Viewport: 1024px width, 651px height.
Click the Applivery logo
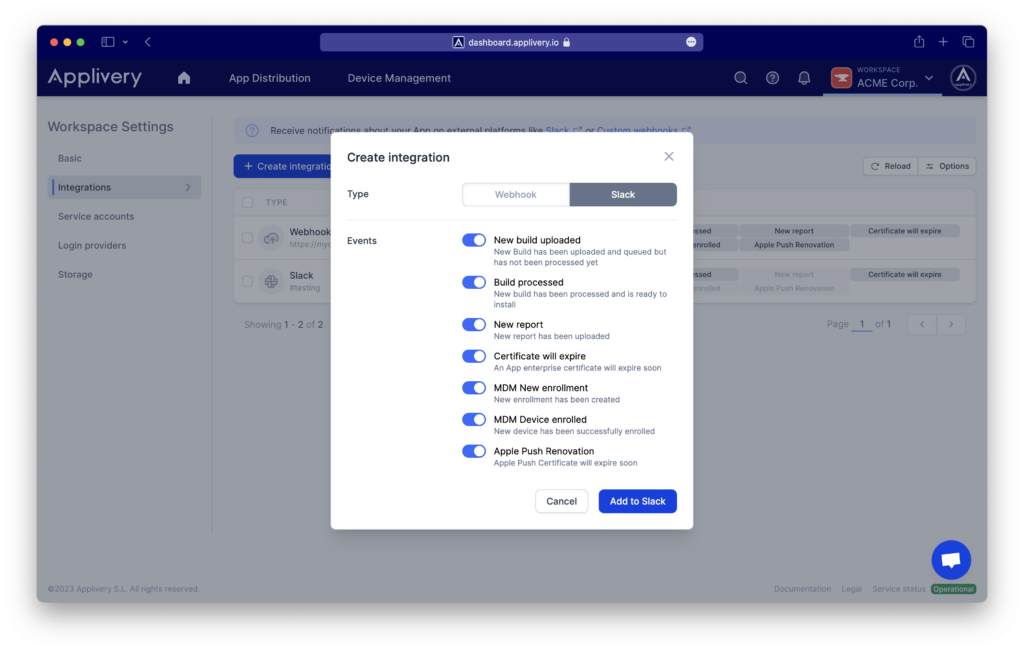coord(95,77)
